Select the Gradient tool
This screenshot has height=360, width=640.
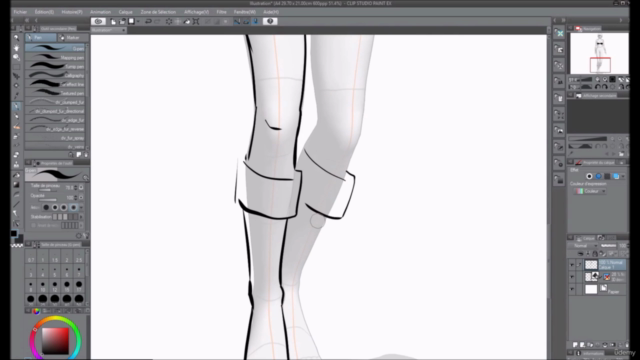pos(16,184)
